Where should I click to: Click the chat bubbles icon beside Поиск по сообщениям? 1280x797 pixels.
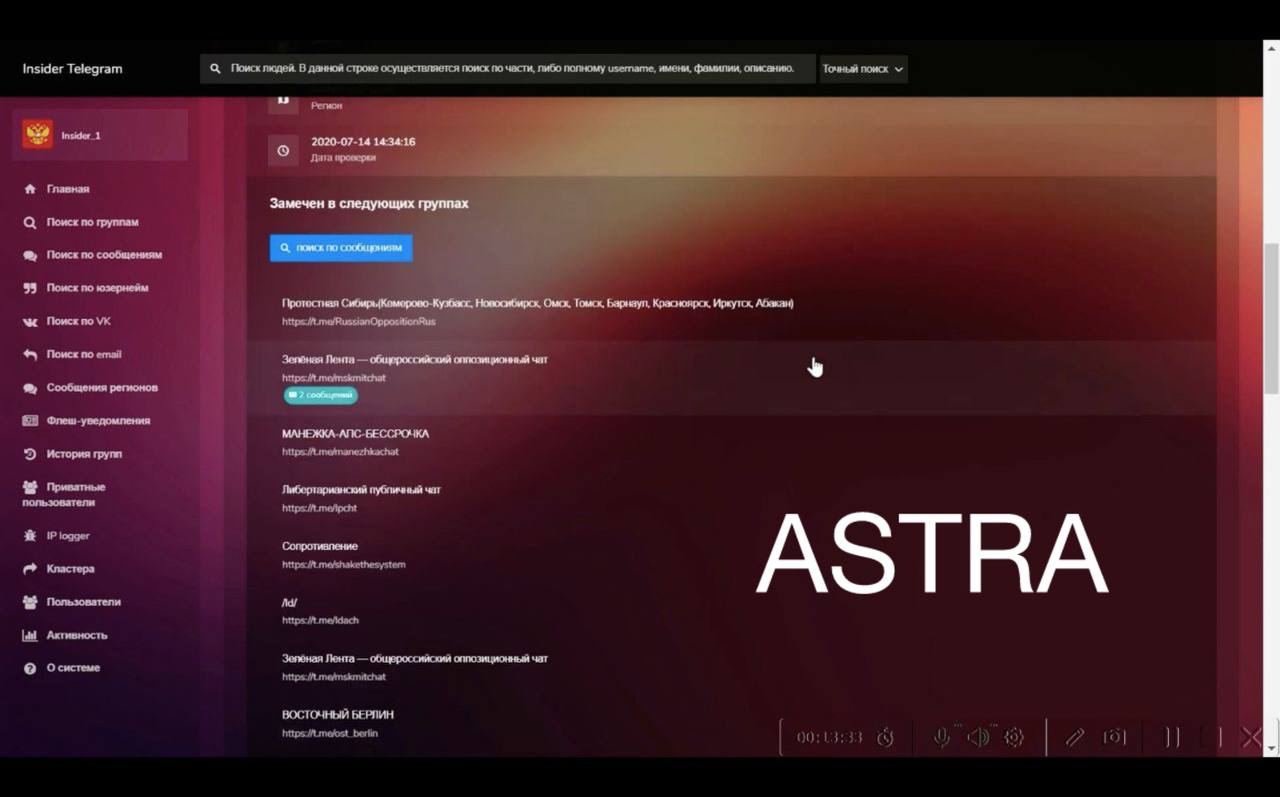[30, 255]
